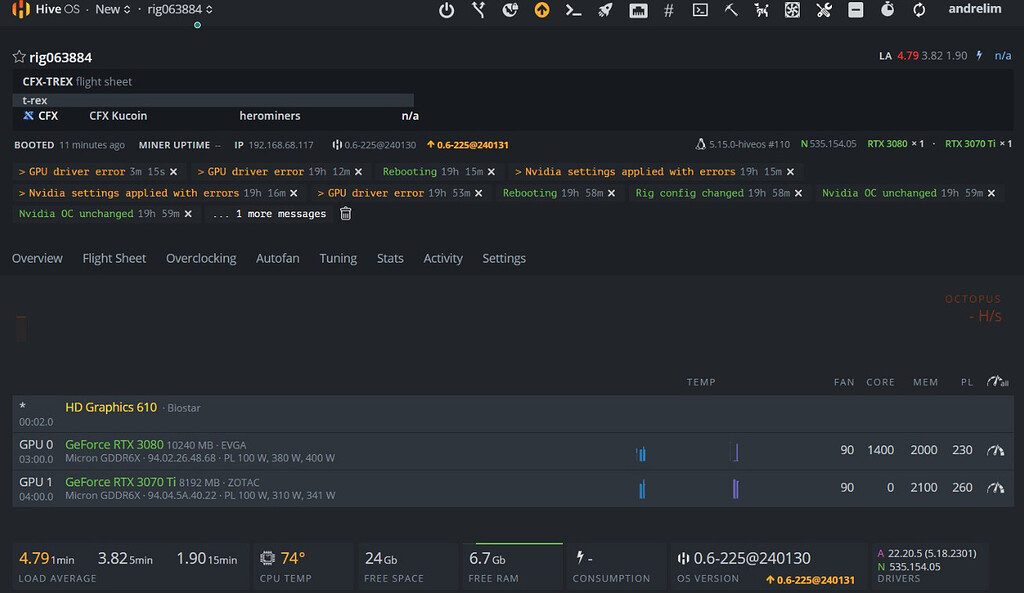The width and height of the screenshot is (1024, 593).
Task: Click the t-rex miner label
Action: tap(35, 100)
